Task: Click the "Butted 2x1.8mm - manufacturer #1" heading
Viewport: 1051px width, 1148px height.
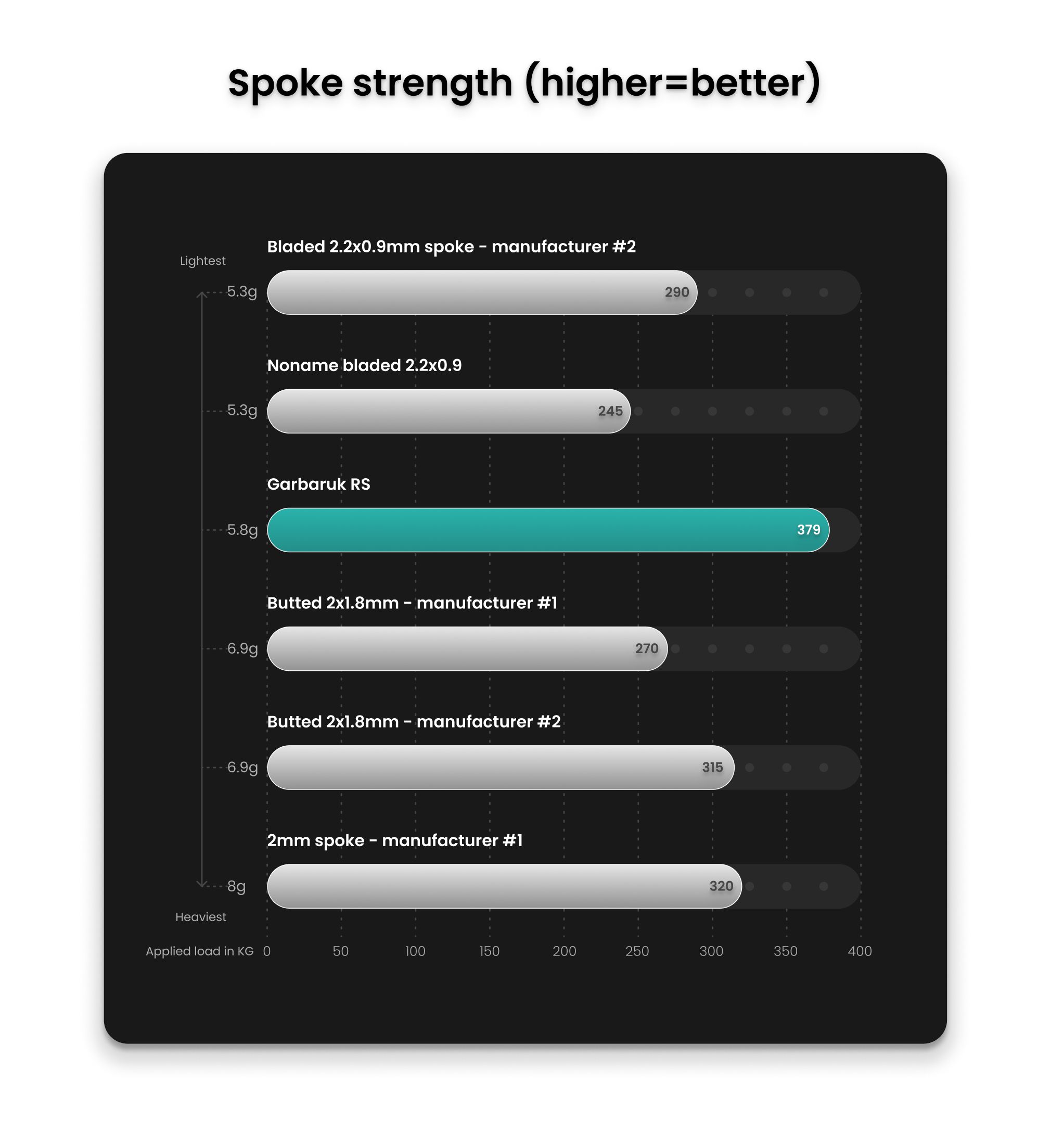Action: tap(412, 603)
